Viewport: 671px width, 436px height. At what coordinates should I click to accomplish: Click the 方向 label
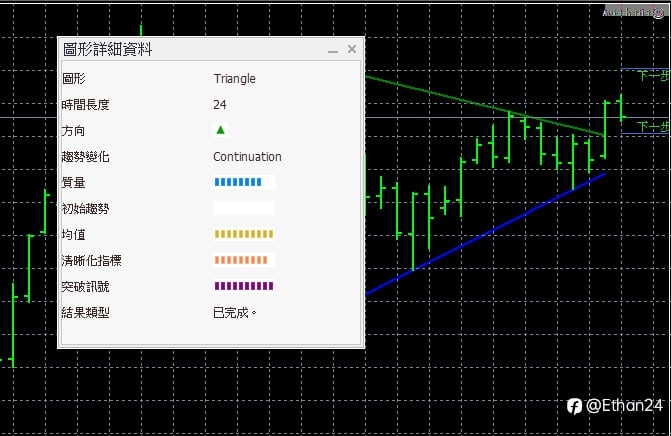pyautogui.click(x=73, y=131)
